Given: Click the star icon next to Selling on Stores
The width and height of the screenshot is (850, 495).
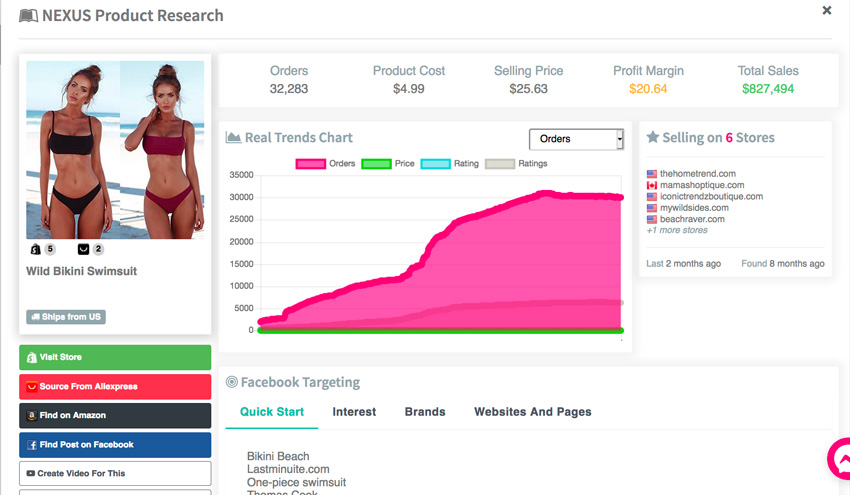Looking at the screenshot, I should (x=652, y=137).
